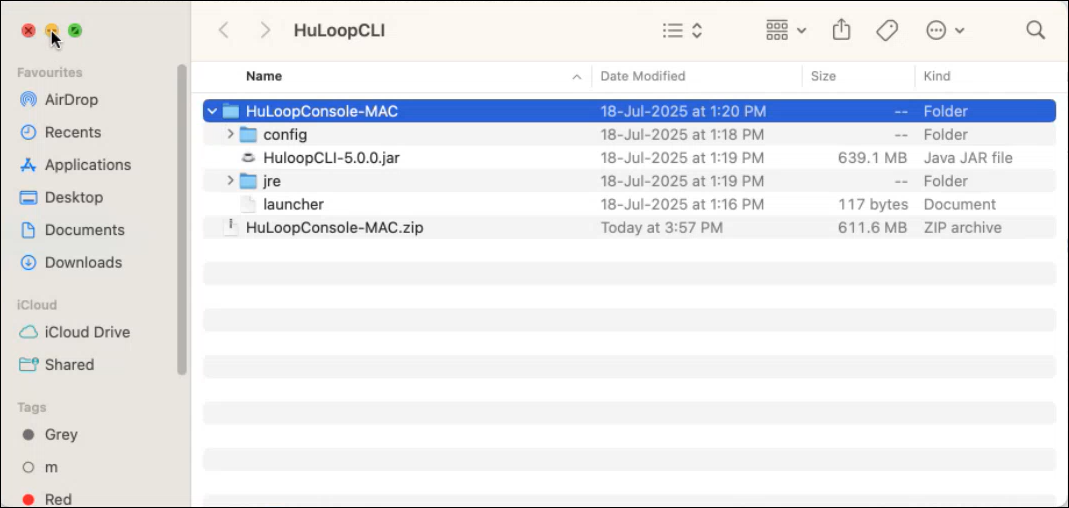Expand the config folder

pos(230,135)
